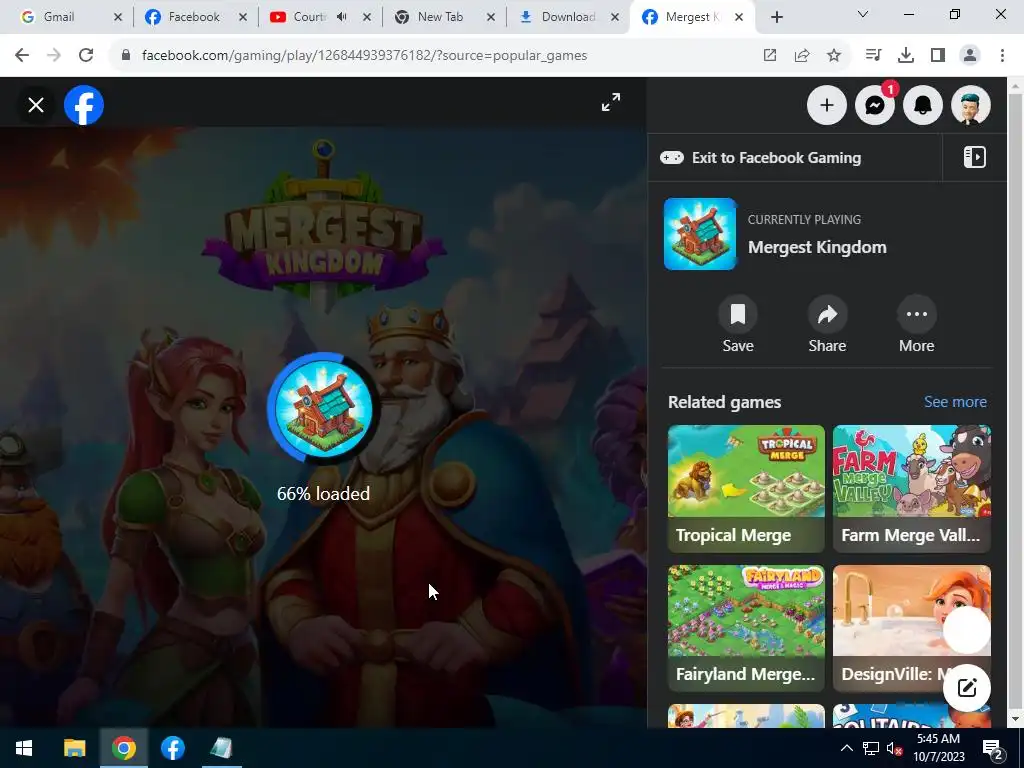Open media controls icon
Image resolution: width=1024 pixels, height=768 pixels.
click(x=873, y=56)
